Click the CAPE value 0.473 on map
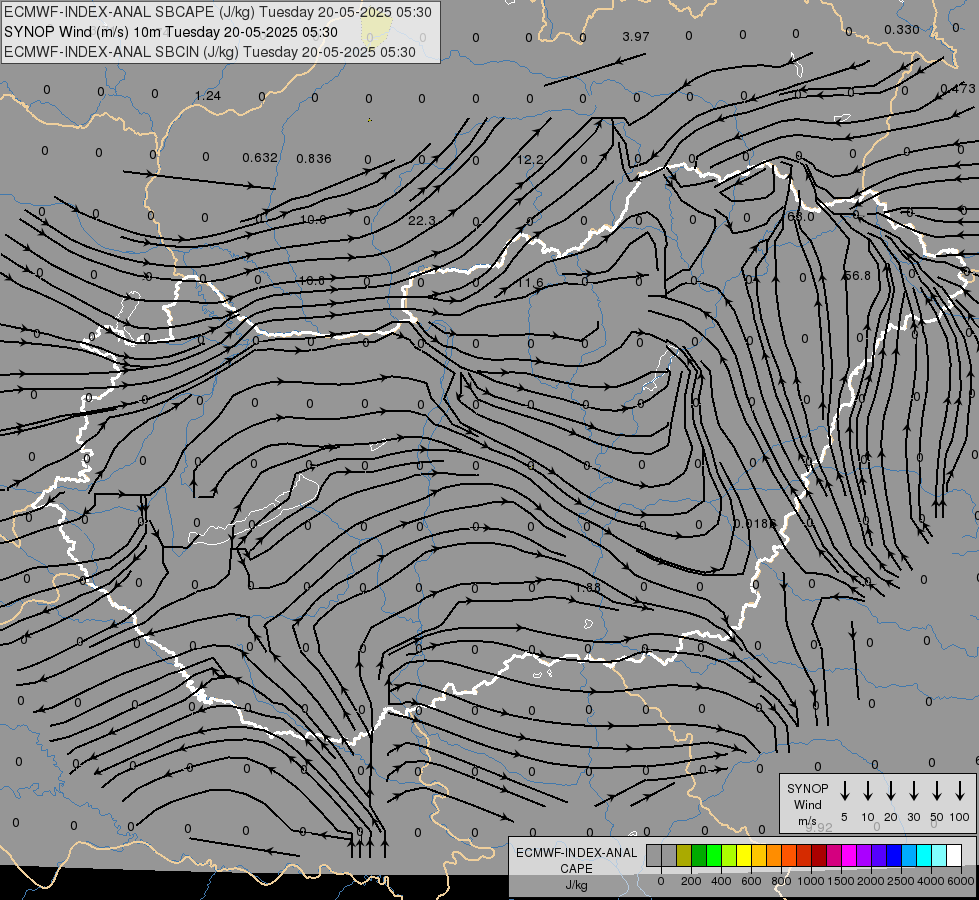 (958, 88)
